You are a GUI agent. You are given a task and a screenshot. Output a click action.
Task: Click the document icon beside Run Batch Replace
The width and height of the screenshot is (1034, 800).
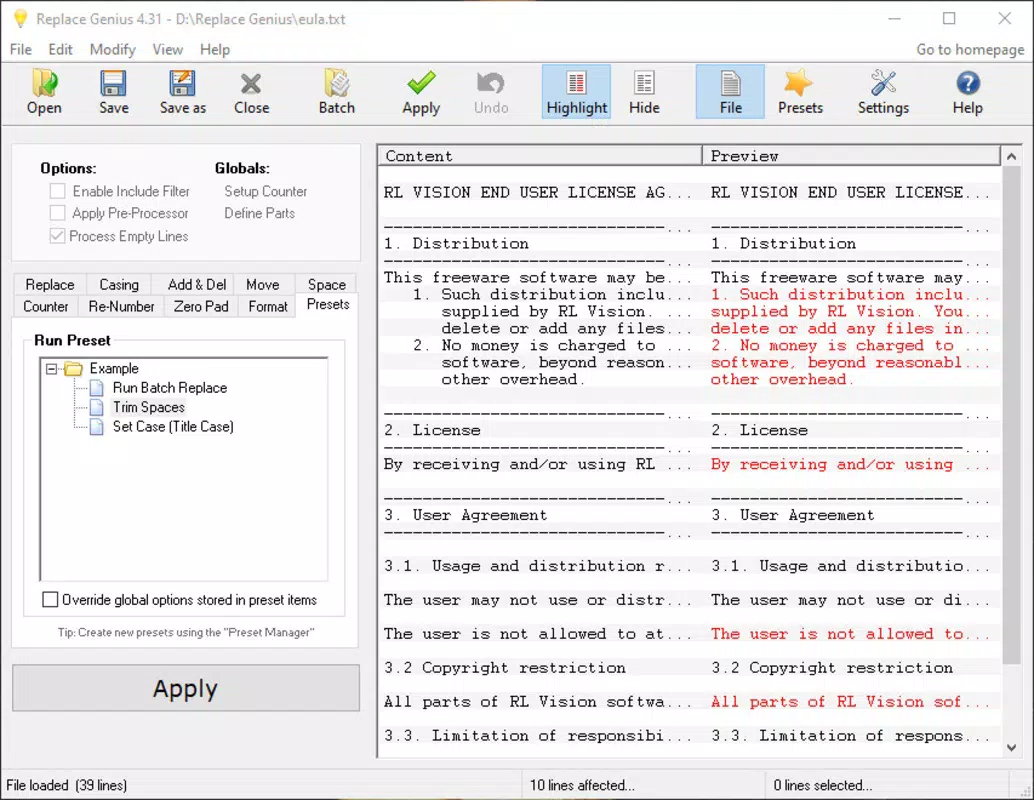[96, 388]
